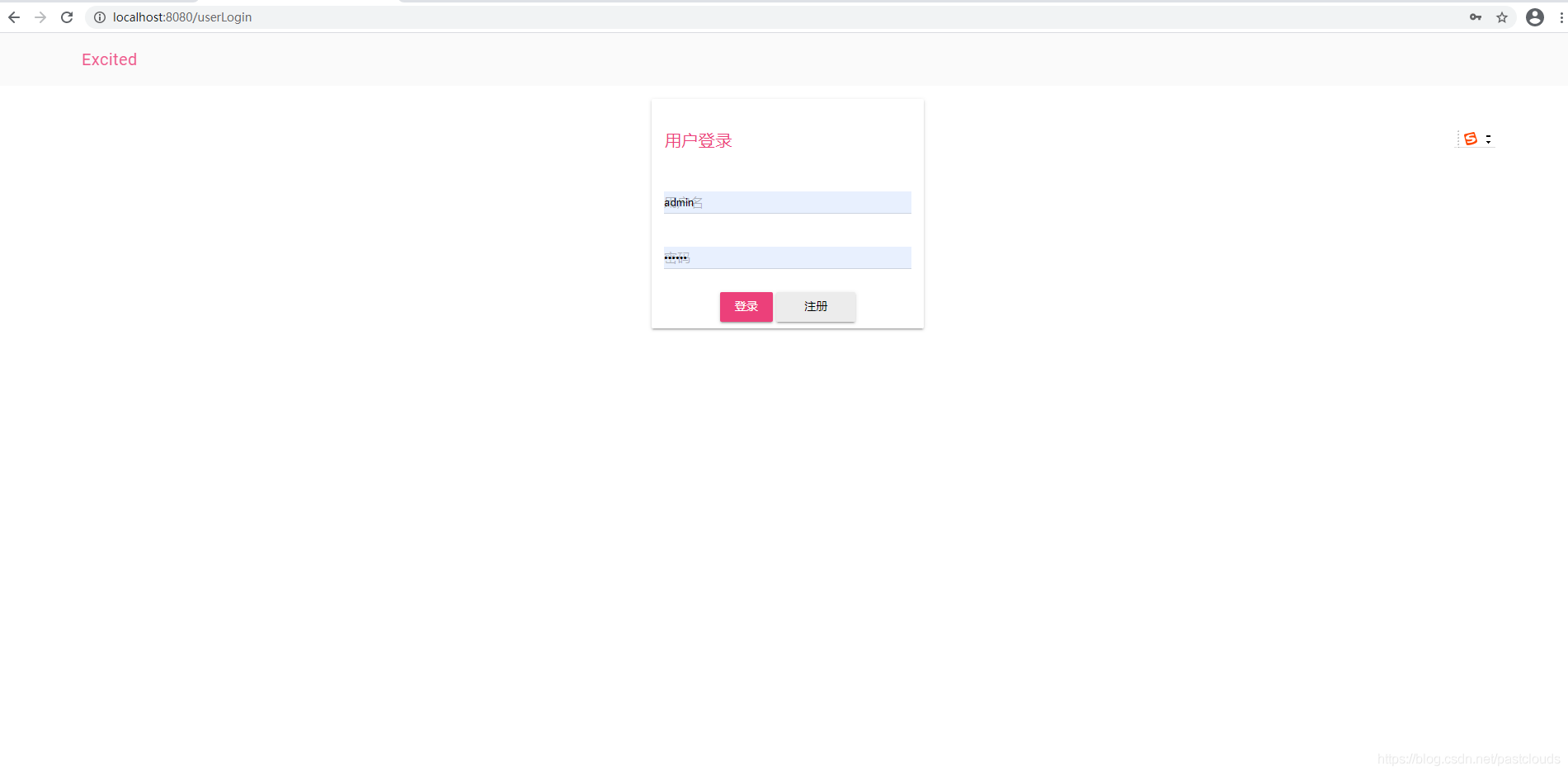The width and height of the screenshot is (1568, 774).
Task: Open saved passwords key icon
Action: (x=1476, y=17)
